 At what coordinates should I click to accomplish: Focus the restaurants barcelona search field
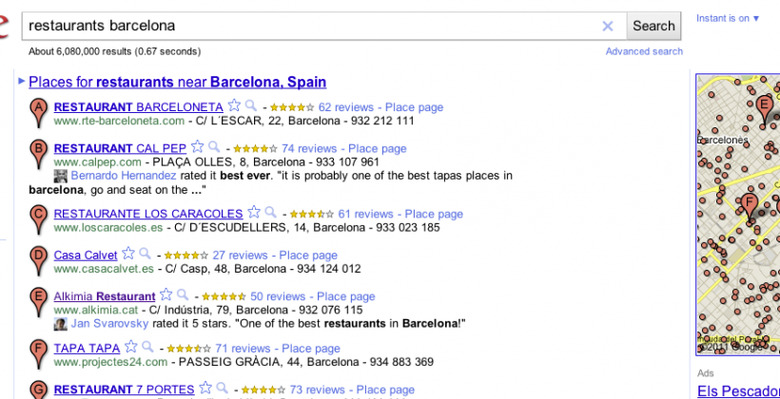point(311,26)
